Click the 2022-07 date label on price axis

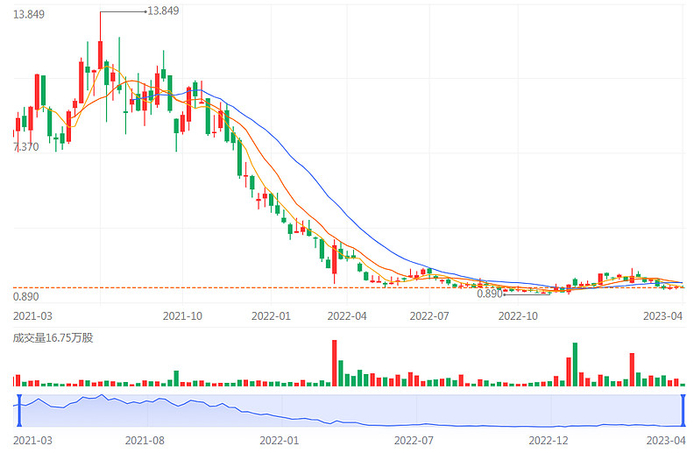(429, 316)
